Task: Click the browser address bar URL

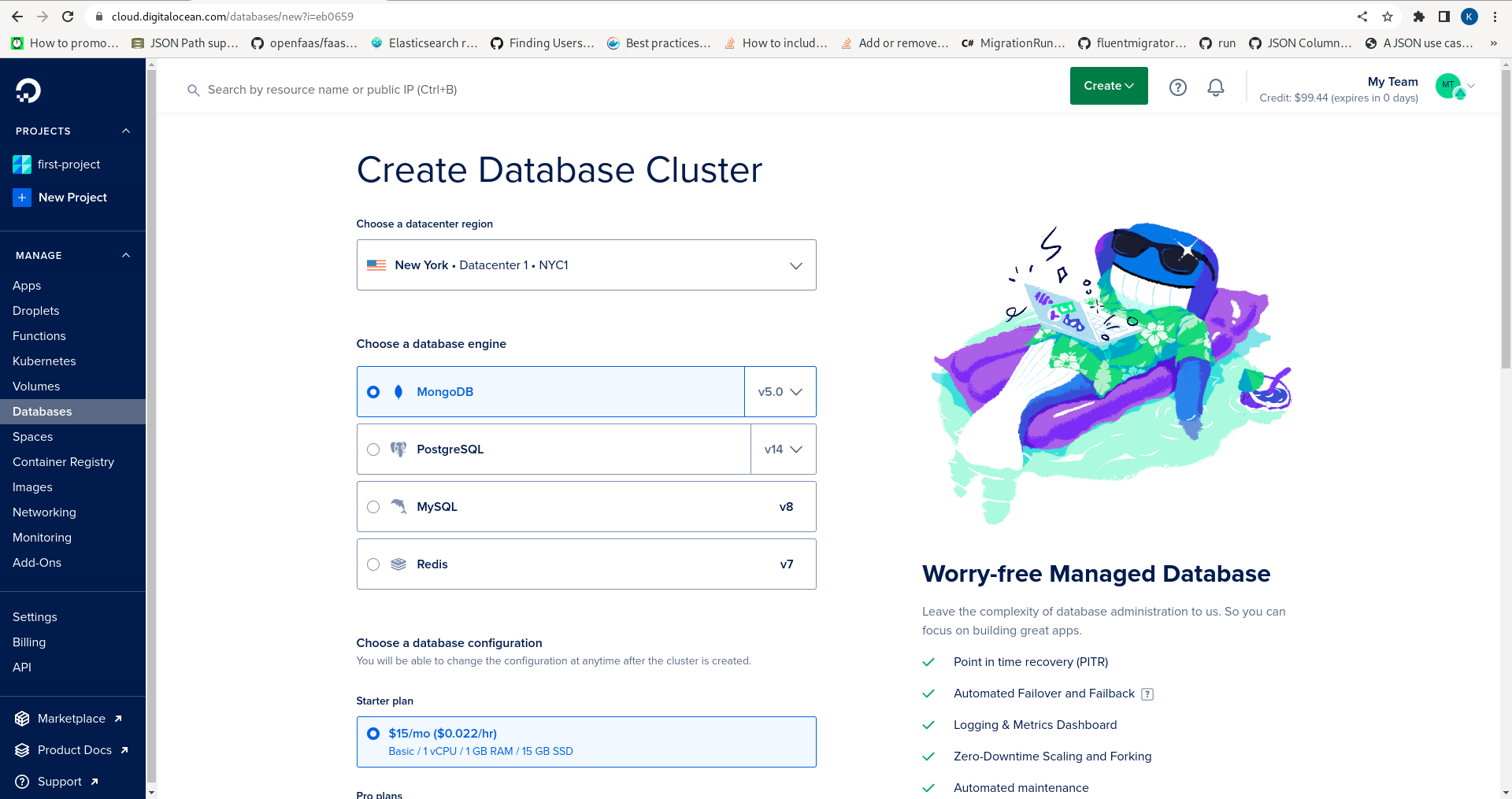Action: click(x=232, y=17)
